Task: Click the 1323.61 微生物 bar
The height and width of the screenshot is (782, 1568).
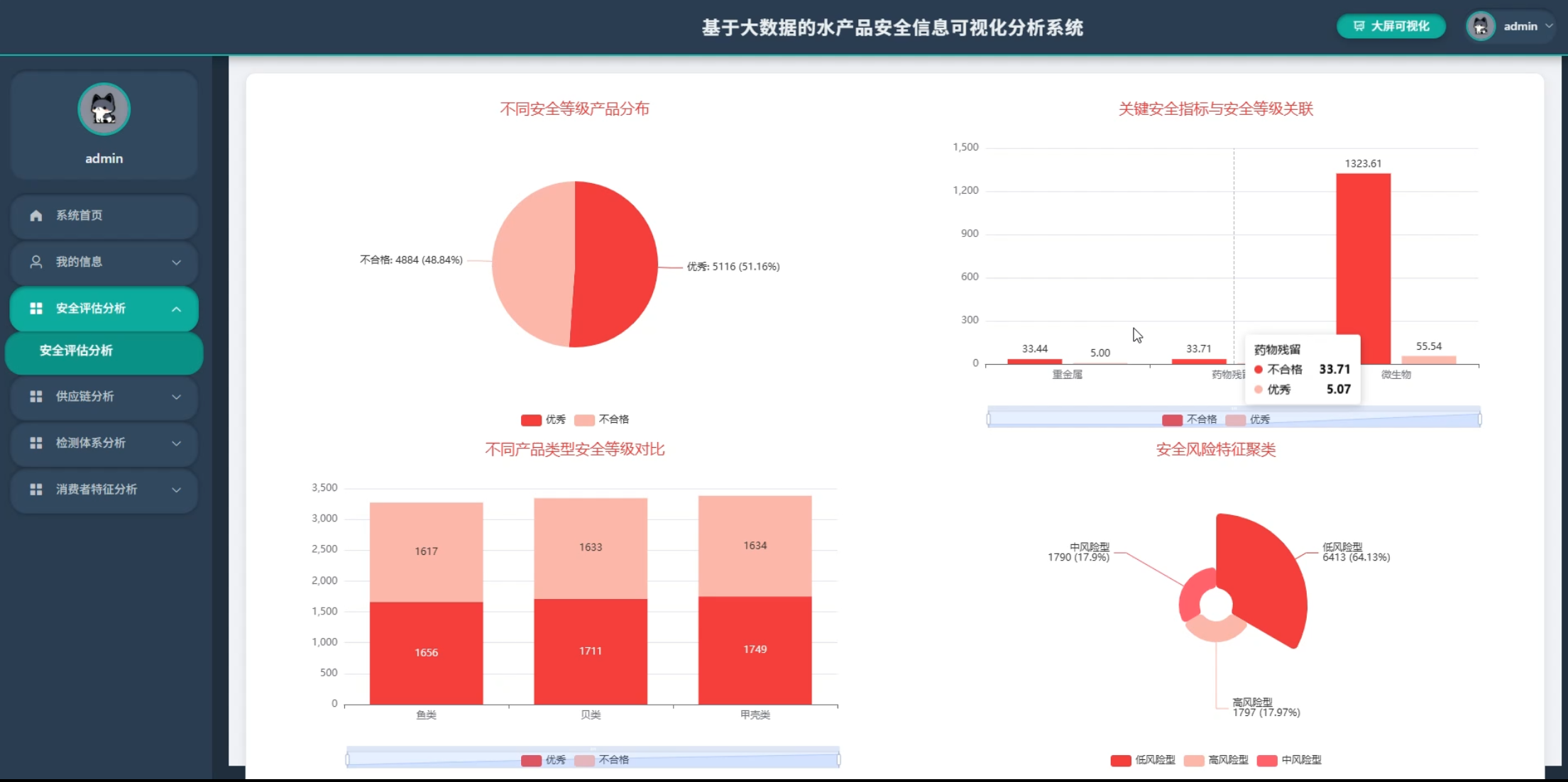Action: [x=1363, y=269]
